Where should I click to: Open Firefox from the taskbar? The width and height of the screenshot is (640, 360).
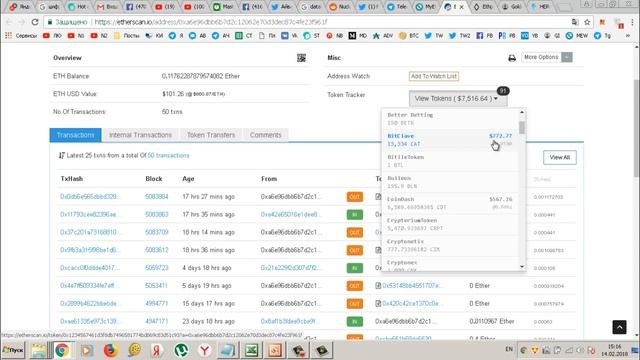(110, 350)
